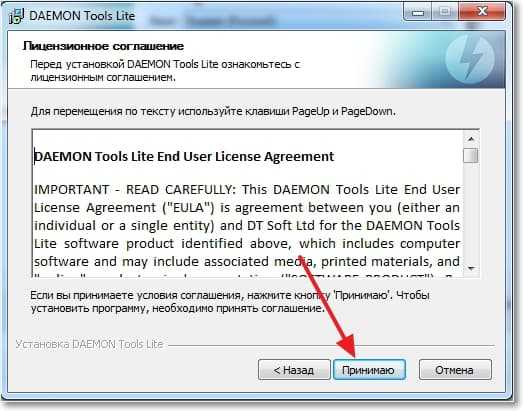Click the license text scroll down arrow
The image size is (523, 411).
pyautogui.click(x=471, y=269)
